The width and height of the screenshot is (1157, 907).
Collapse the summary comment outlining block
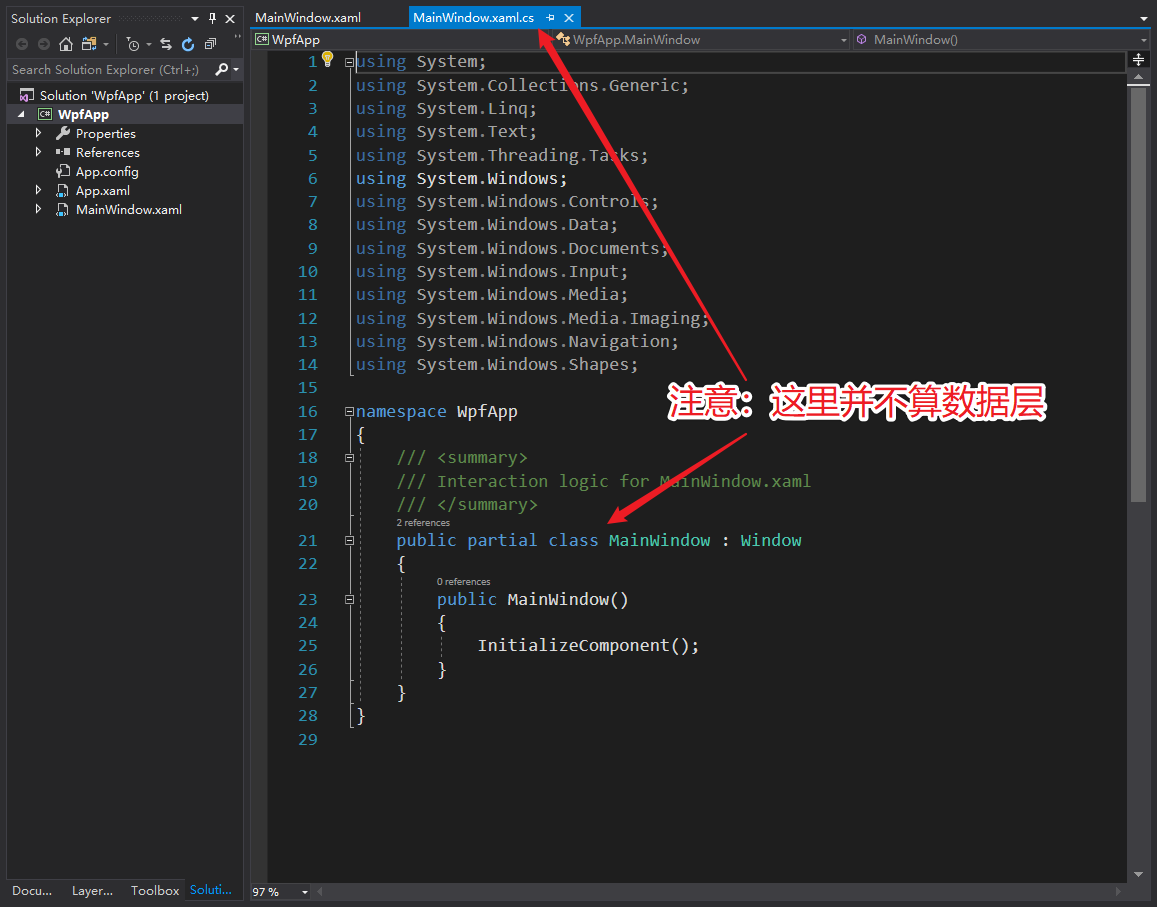[x=350, y=458]
